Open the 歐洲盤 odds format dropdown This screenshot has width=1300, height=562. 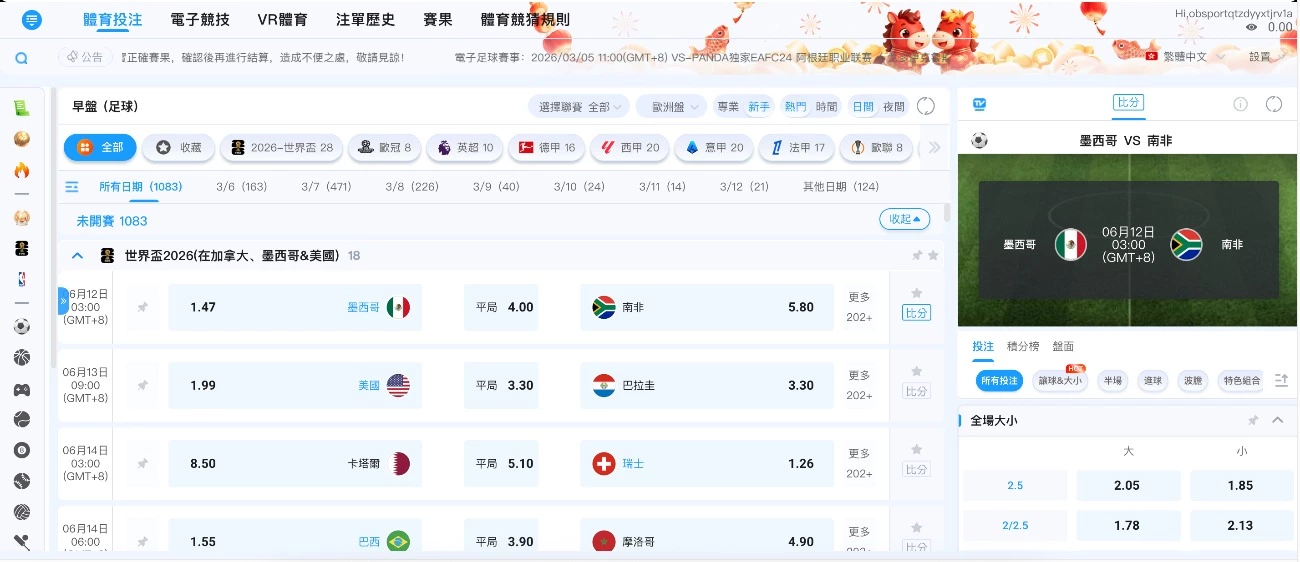[674, 107]
